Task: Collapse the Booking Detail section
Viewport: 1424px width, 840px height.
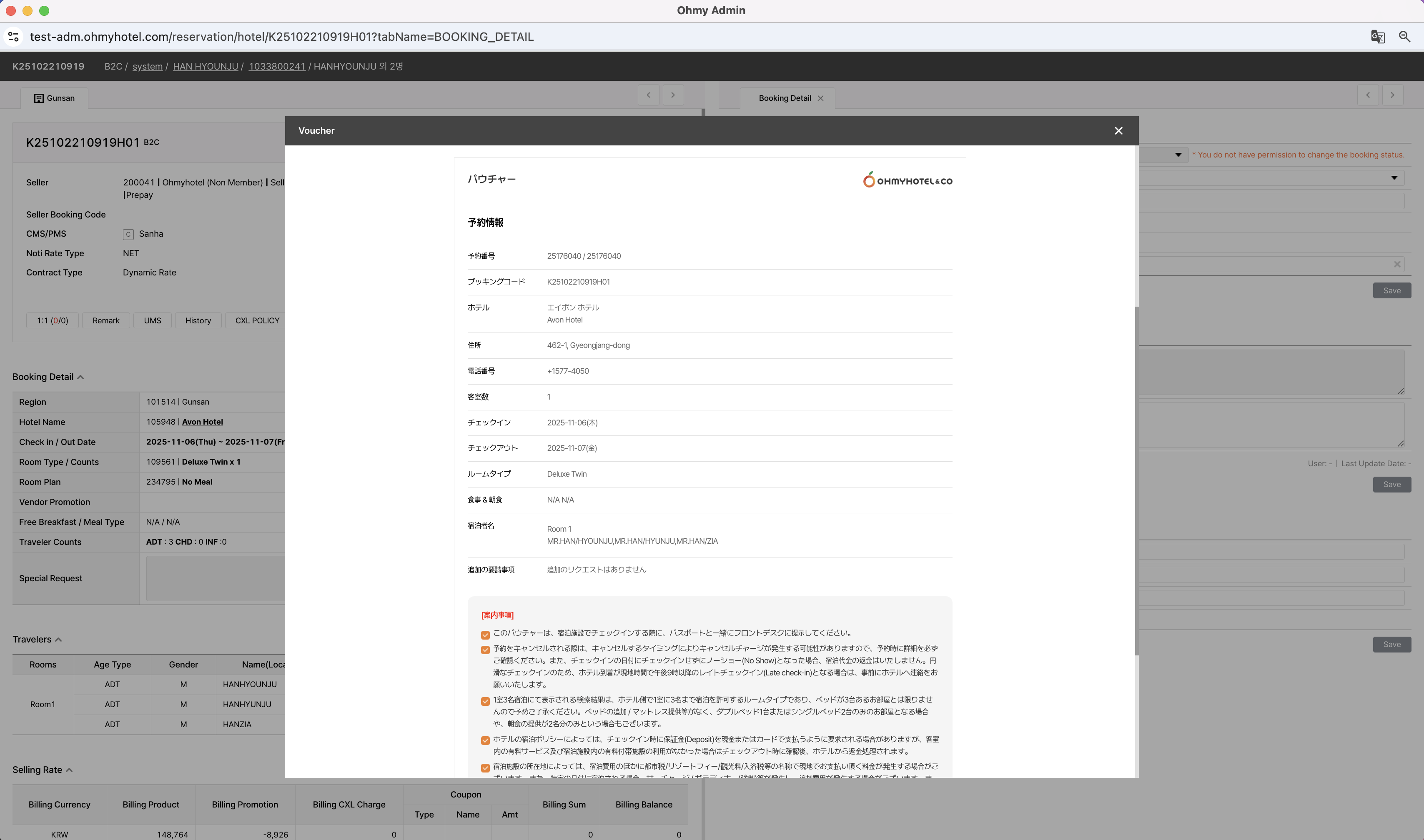Action: (80, 377)
